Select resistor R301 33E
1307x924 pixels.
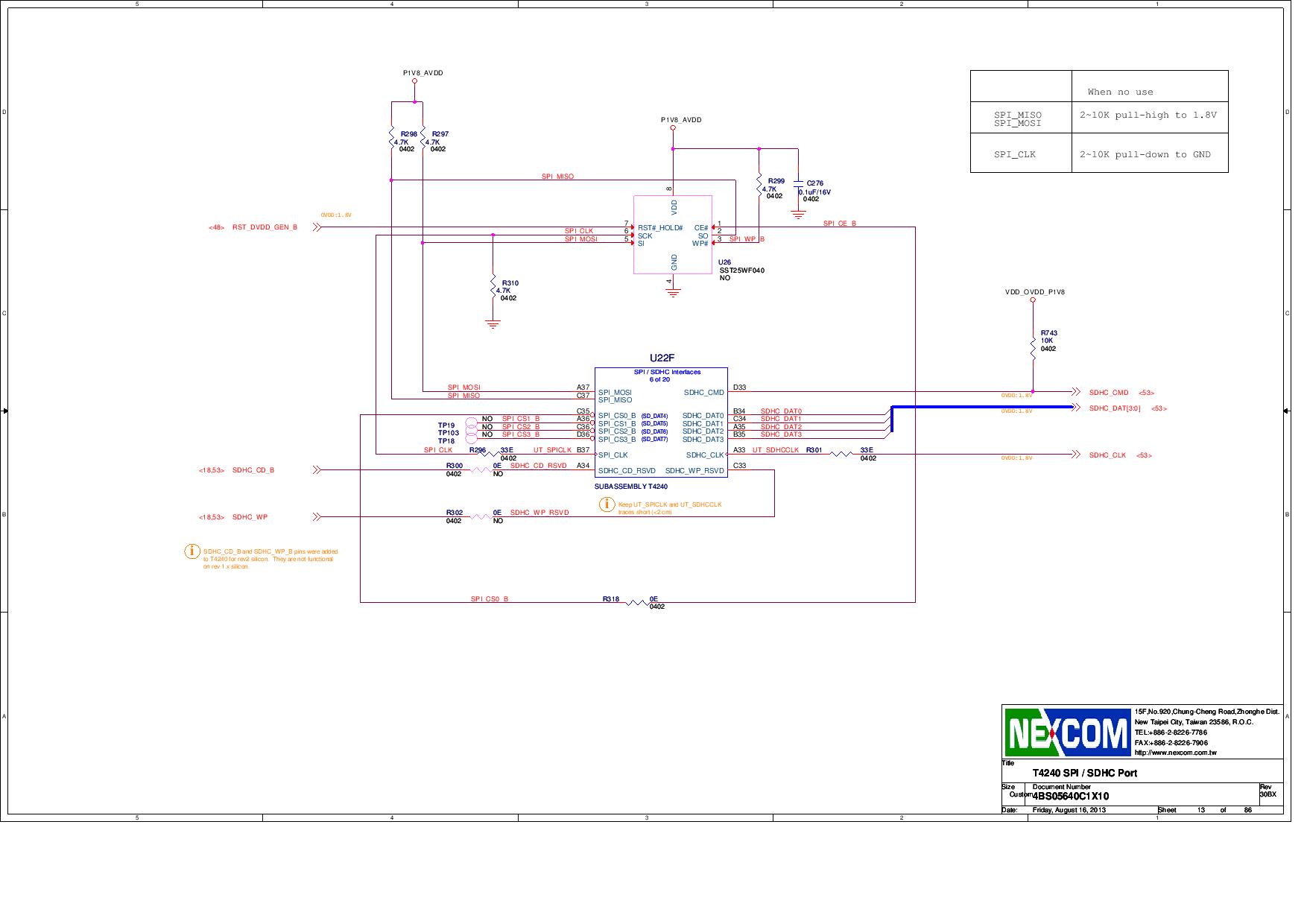(x=842, y=453)
